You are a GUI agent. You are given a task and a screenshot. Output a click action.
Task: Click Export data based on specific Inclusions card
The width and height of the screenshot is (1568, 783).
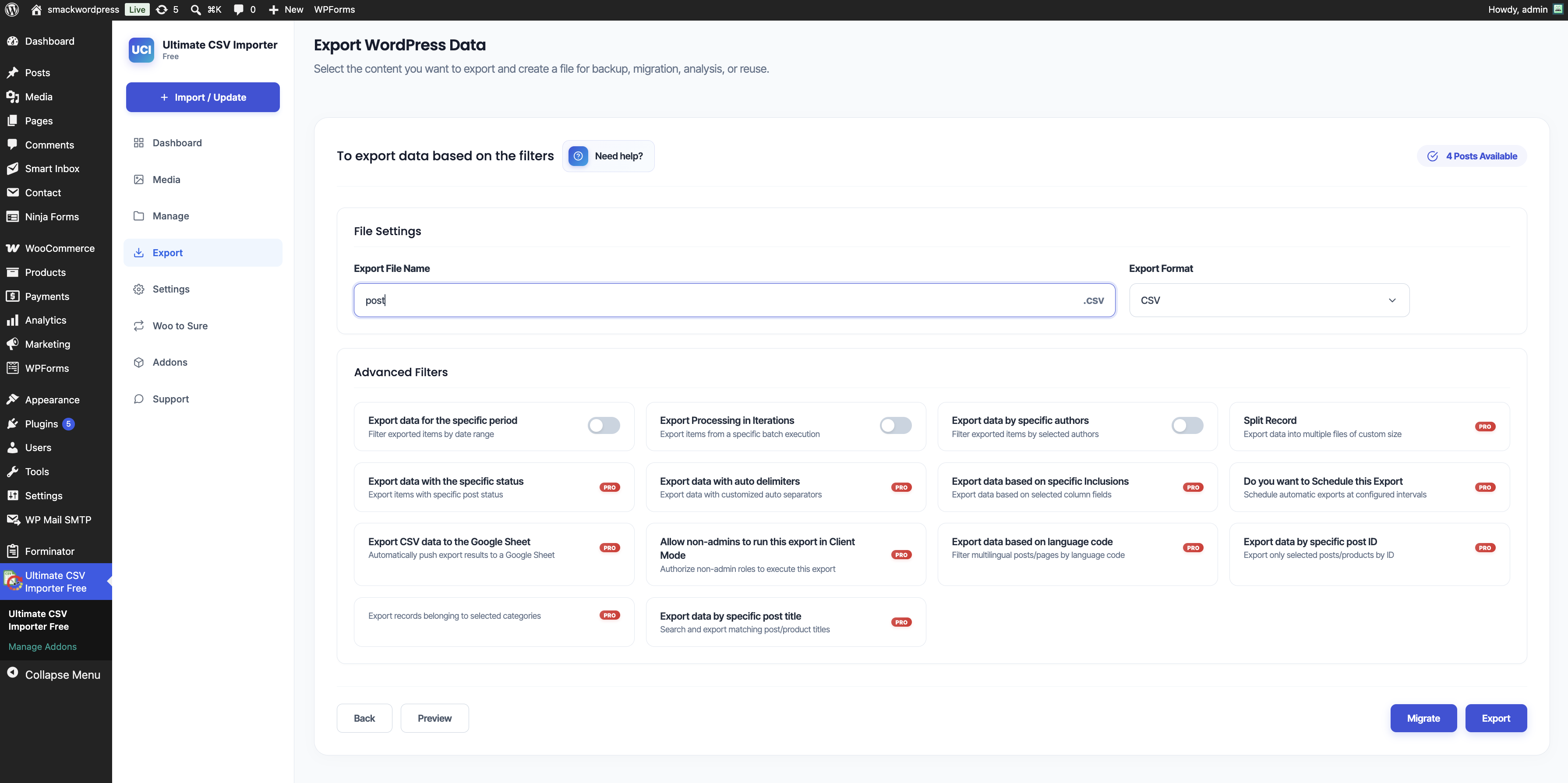point(1077,487)
